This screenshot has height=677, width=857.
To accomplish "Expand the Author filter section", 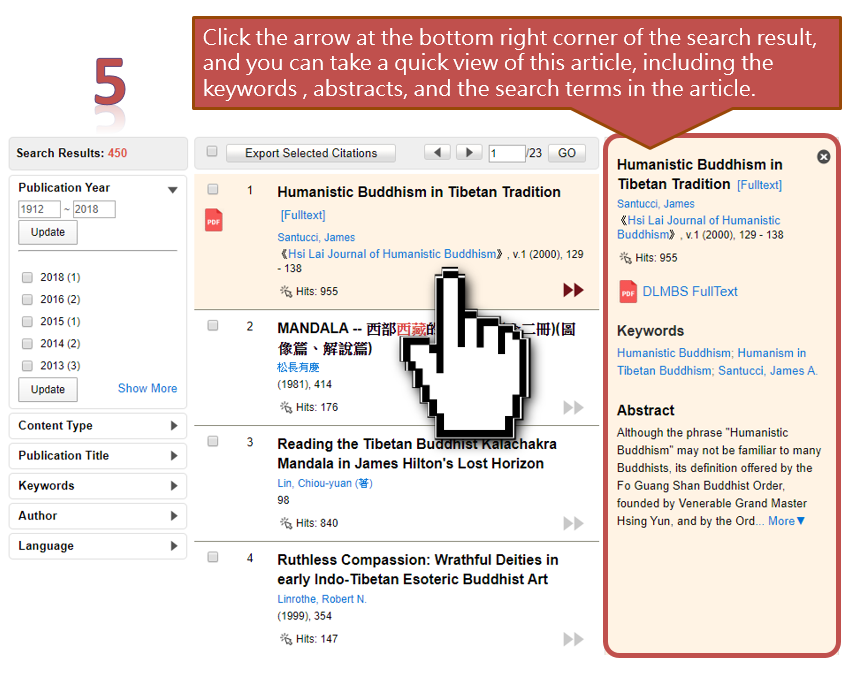I will (173, 516).
